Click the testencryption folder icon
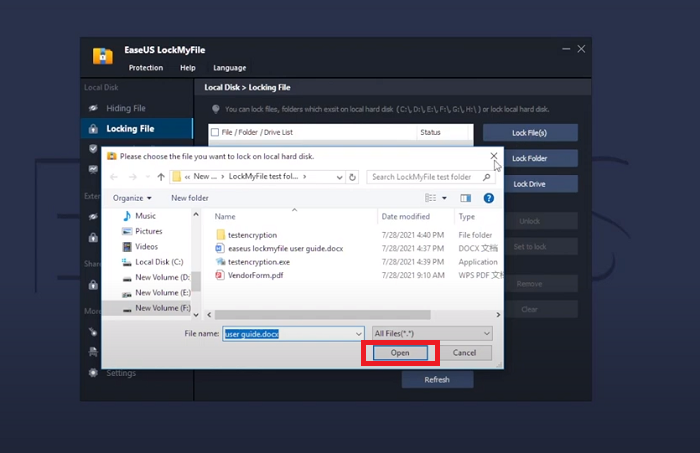Viewport: 700px width, 453px height. point(220,235)
